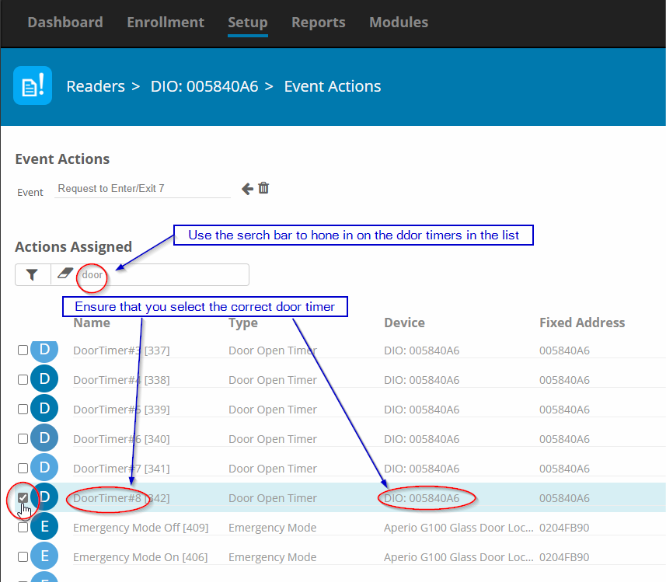Click the Event Actions page icon in header
Screen dimensions: 666x582
tap(32, 87)
